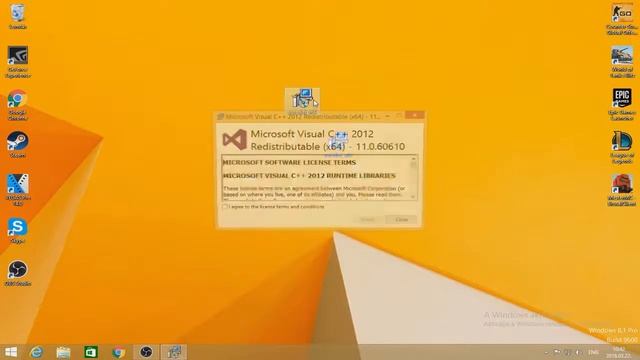Select the World of Tanks Blitz desktop shortcut
This screenshot has width=640, height=360.
pos(622,62)
